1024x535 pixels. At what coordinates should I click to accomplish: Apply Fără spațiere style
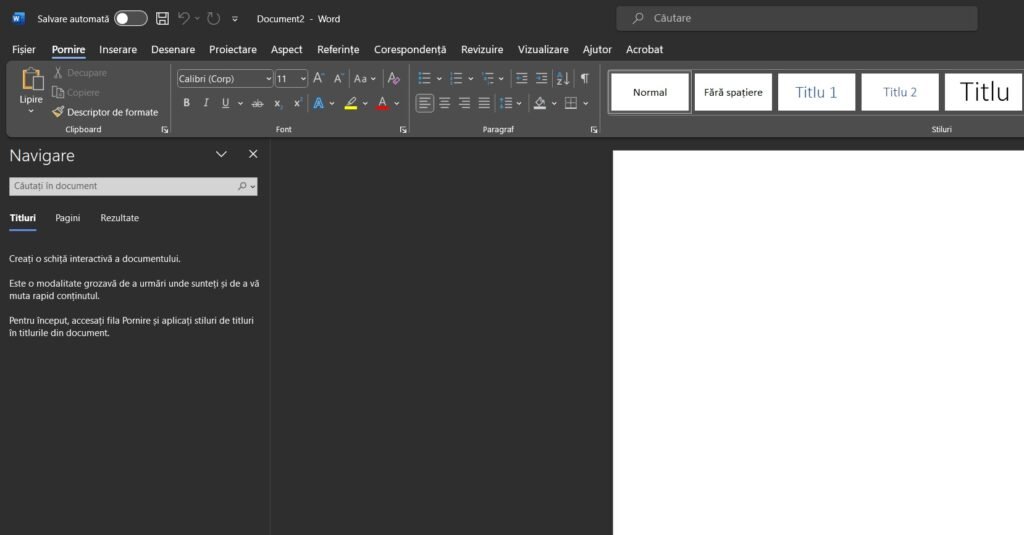[733, 92]
